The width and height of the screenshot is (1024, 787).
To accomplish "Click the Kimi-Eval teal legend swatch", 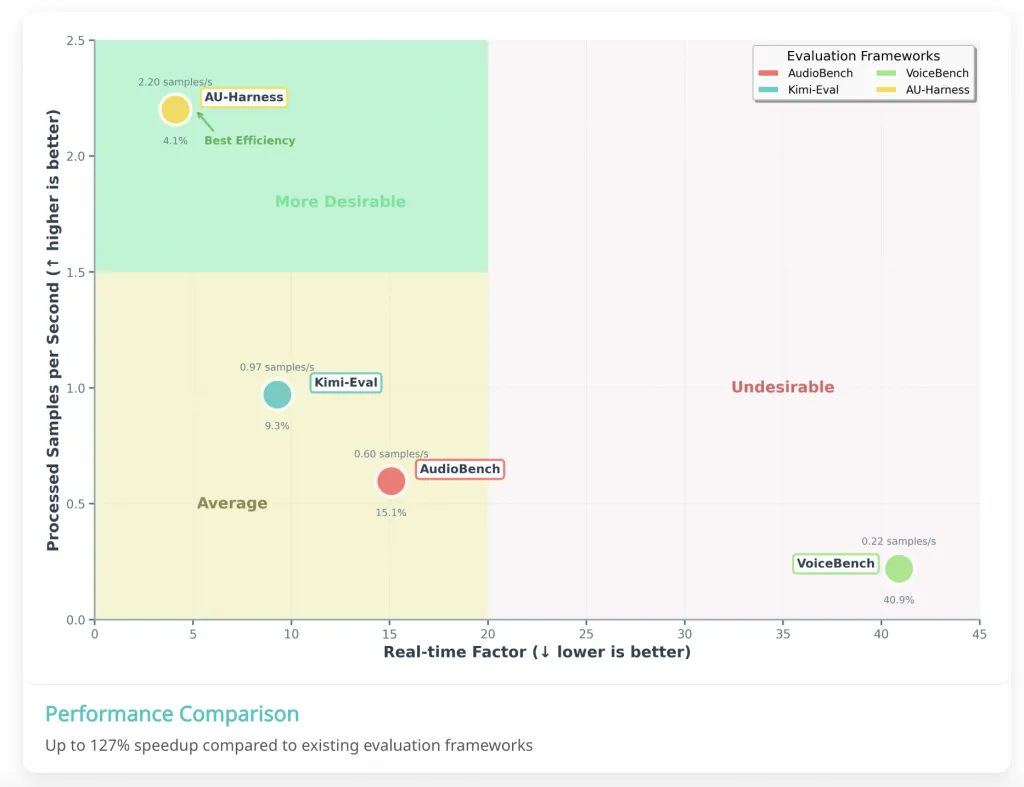I will coord(769,90).
